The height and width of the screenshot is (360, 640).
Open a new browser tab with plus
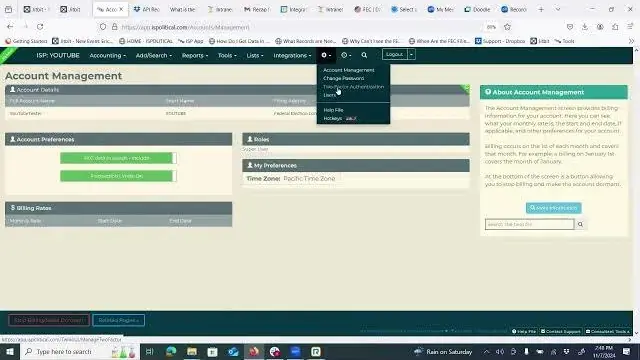[541, 9]
